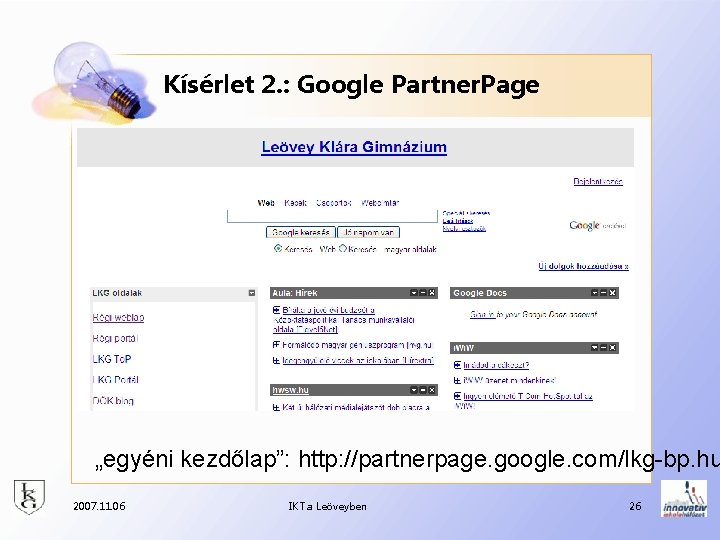Viewport: 720px width, 540px height.
Task: Open the hwsw.hu médialejátszó headline
Action: (x=356, y=408)
